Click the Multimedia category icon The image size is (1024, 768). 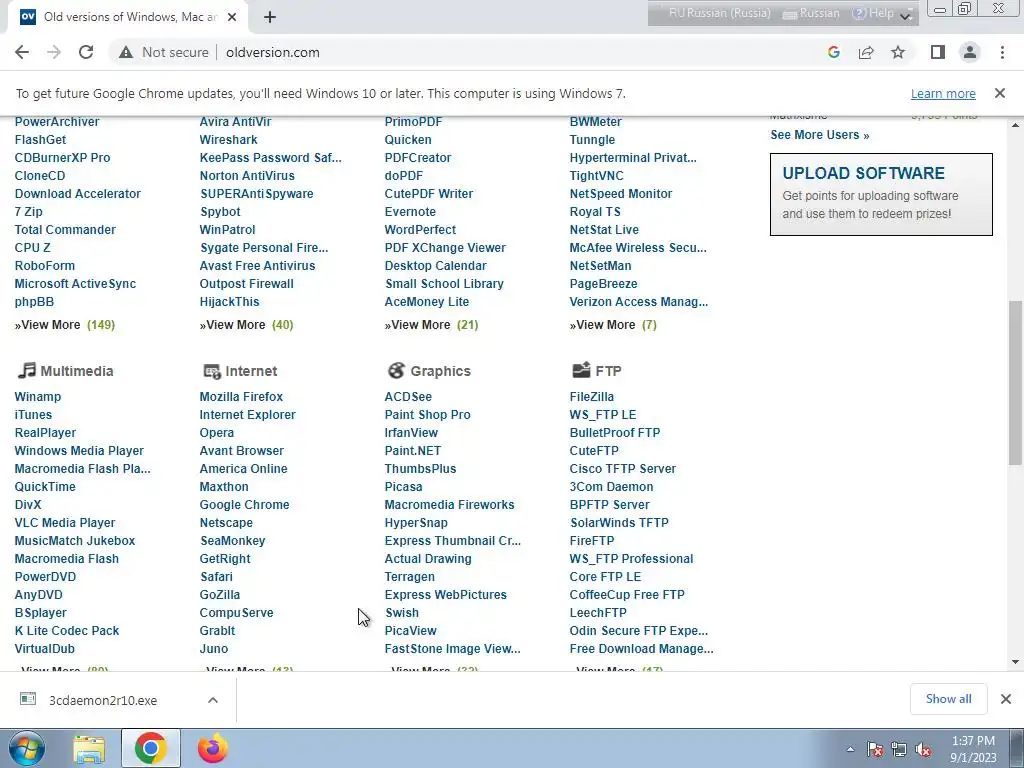pos(26,370)
